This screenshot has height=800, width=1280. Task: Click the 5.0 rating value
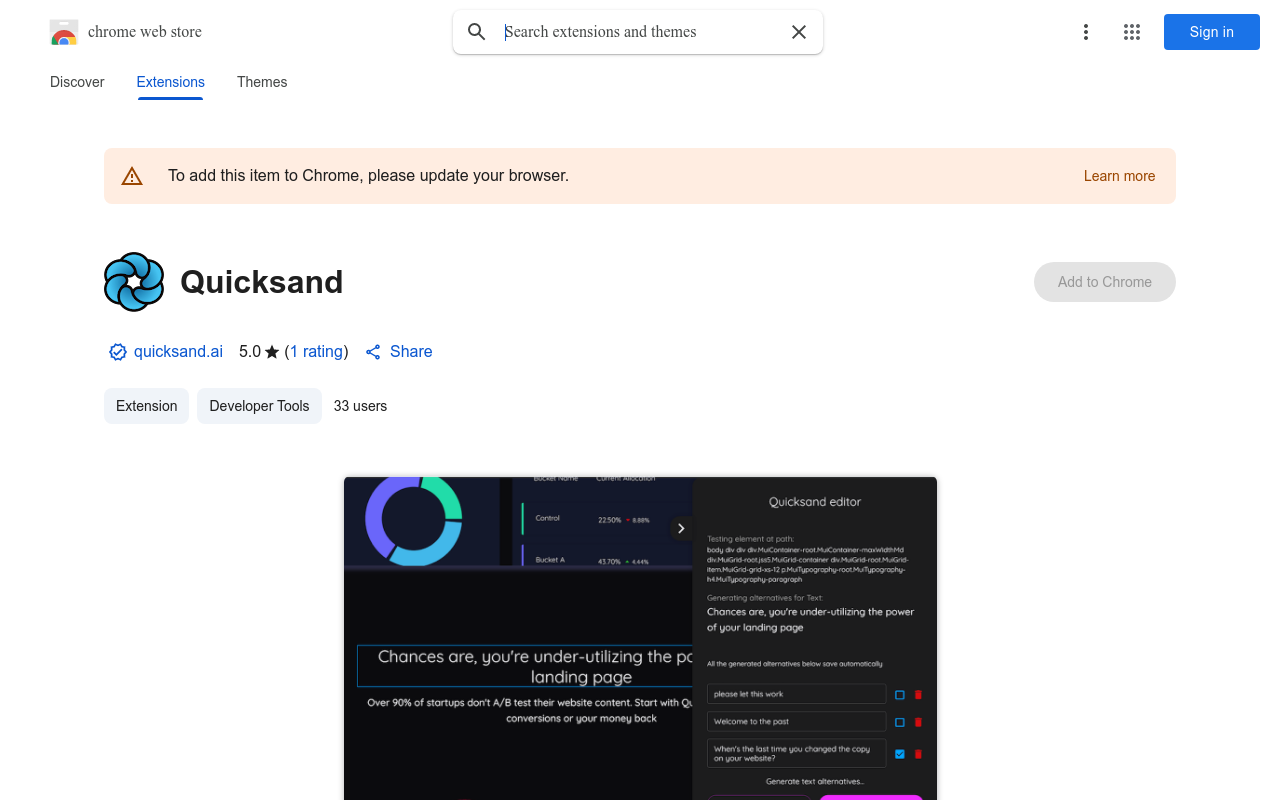click(250, 352)
